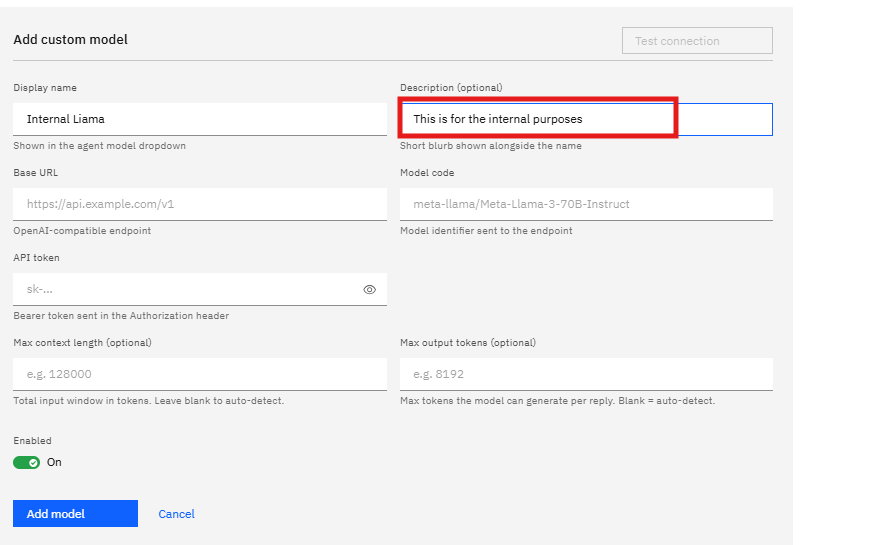Click the 'Display name' label
This screenshot has height=545, width=882.
click(45, 88)
